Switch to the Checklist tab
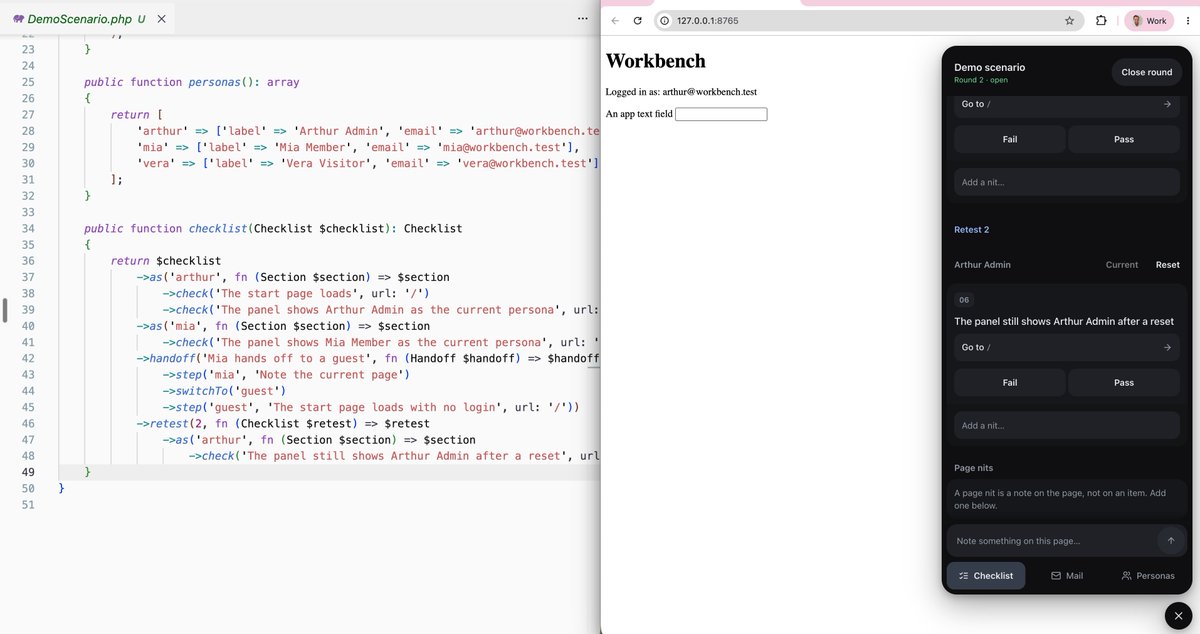The image size is (1200, 634). (x=986, y=575)
